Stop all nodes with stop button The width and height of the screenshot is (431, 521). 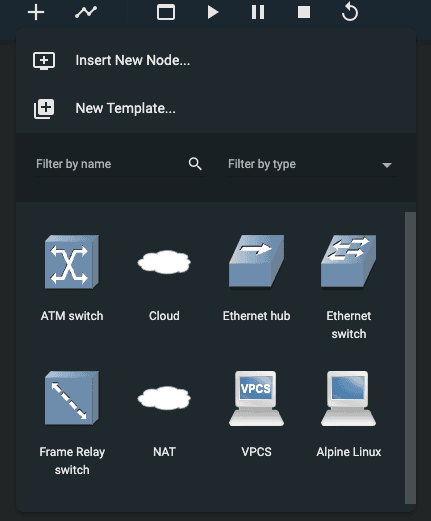tap(304, 12)
